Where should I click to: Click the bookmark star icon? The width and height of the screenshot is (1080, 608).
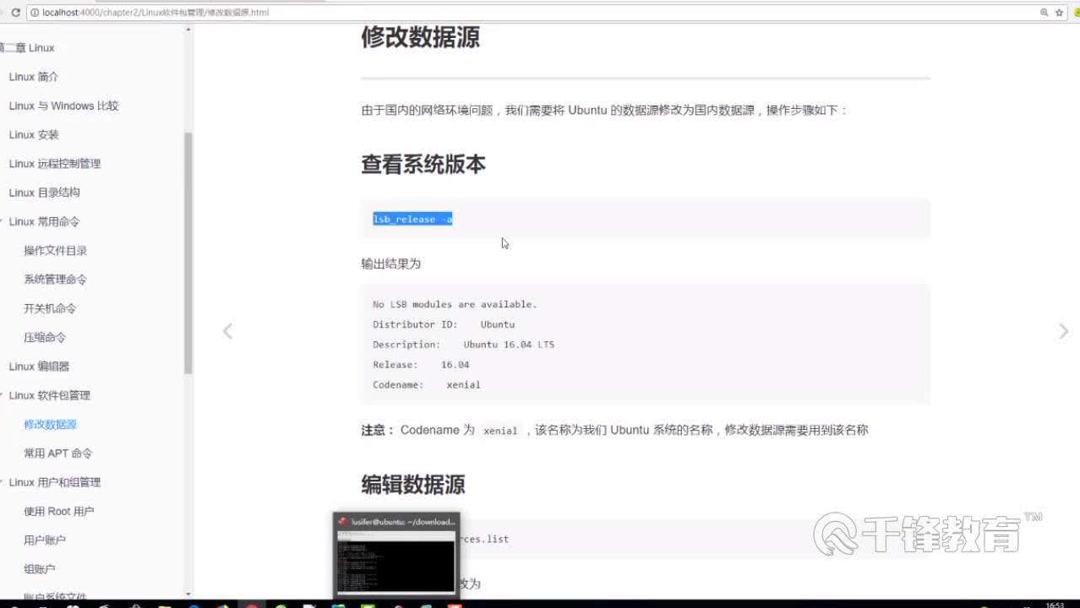(1058, 13)
